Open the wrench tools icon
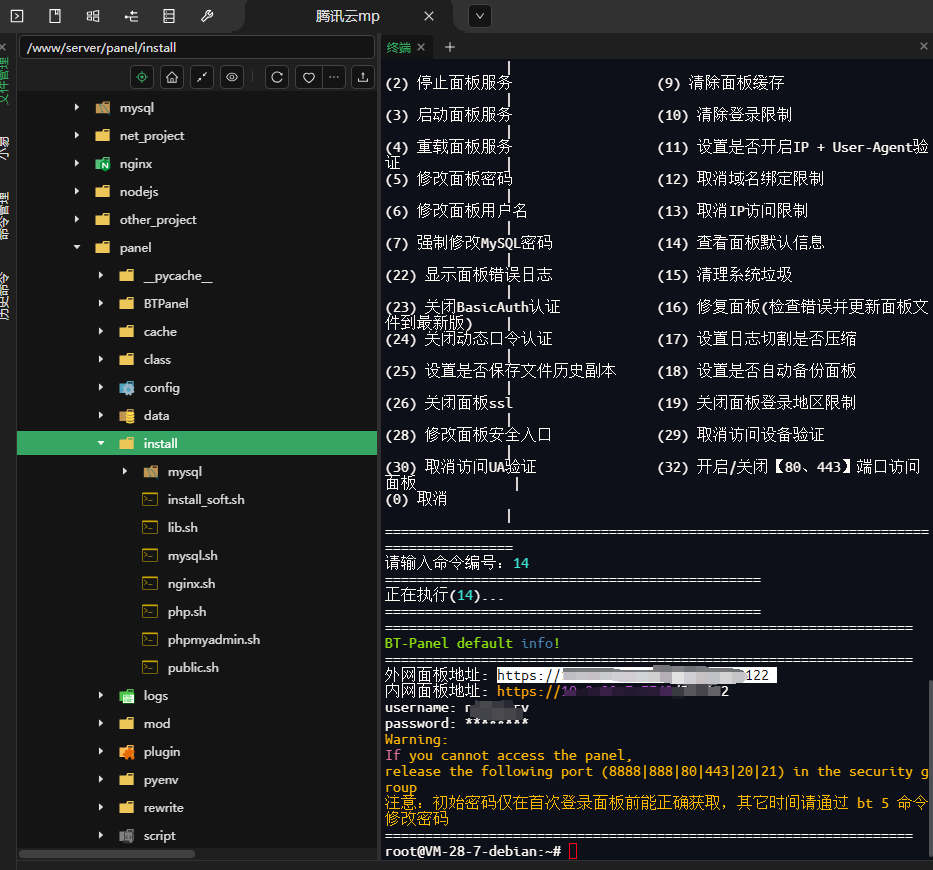The image size is (933, 870). [207, 16]
